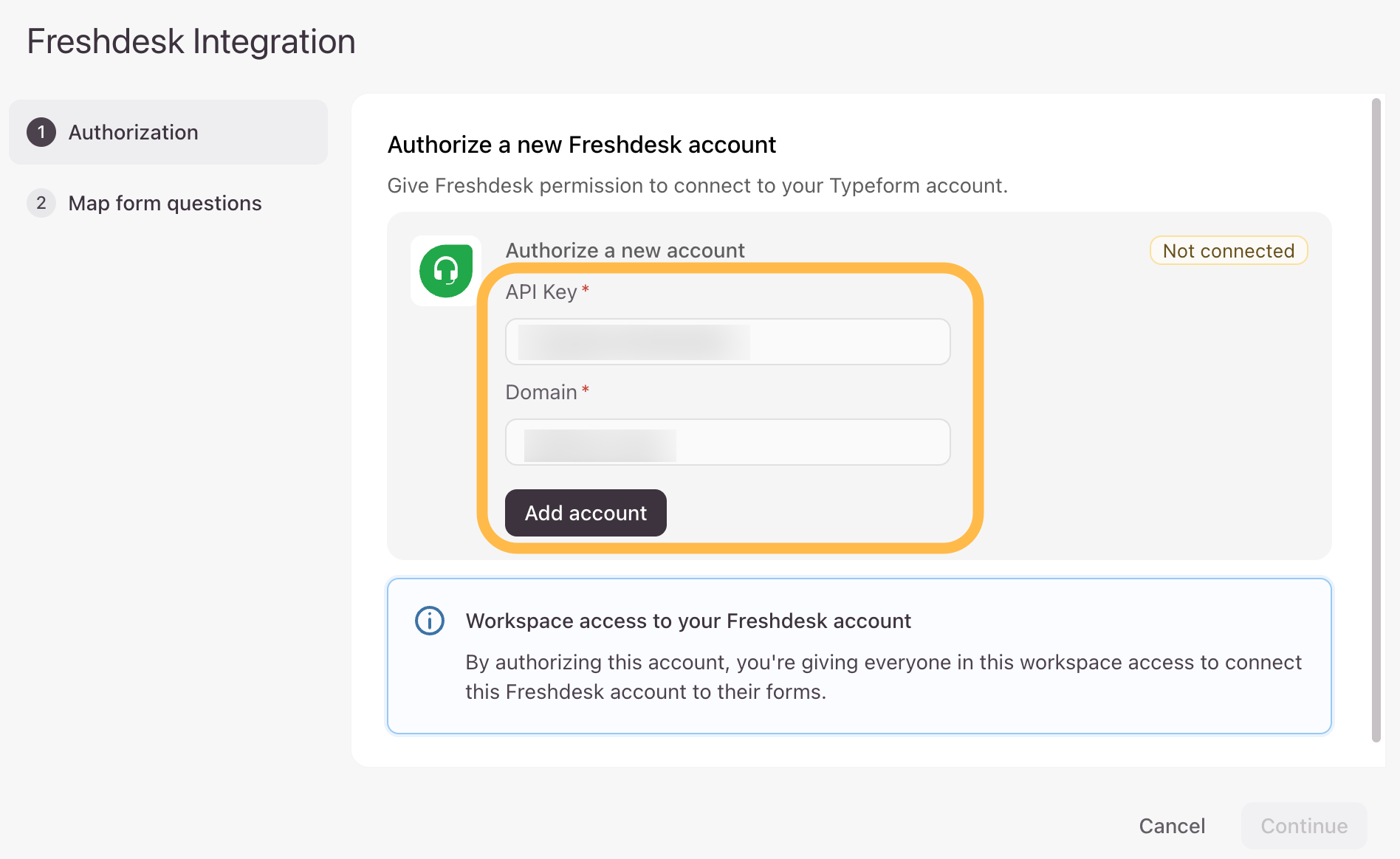Click the numbered circle for step 2
The image size is (1400, 859).
pyautogui.click(x=42, y=203)
